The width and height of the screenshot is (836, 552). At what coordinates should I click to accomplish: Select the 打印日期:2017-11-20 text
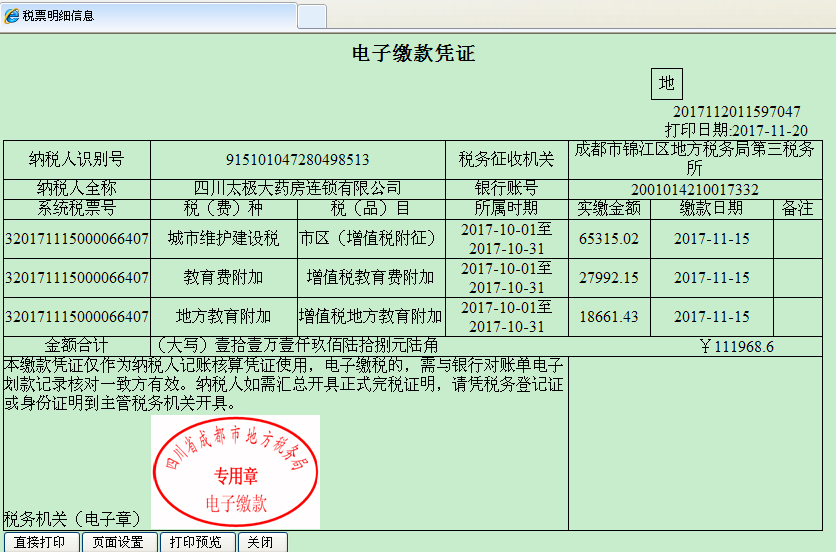(x=736, y=130)
